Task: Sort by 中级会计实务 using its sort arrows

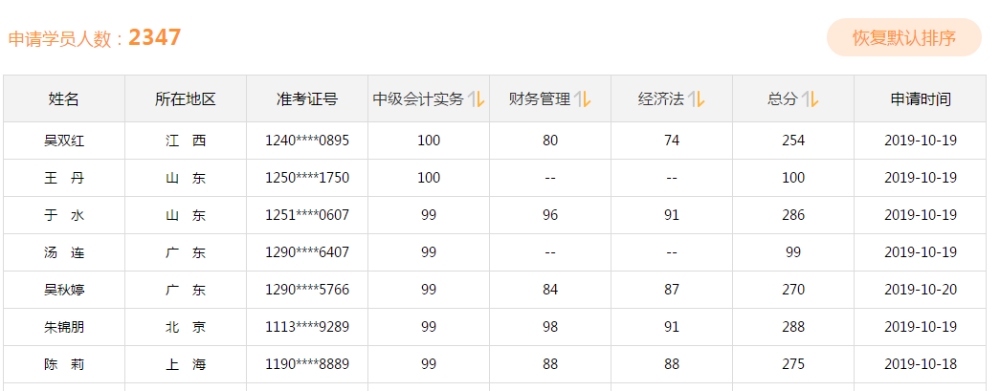Action: tap(476, 100)
